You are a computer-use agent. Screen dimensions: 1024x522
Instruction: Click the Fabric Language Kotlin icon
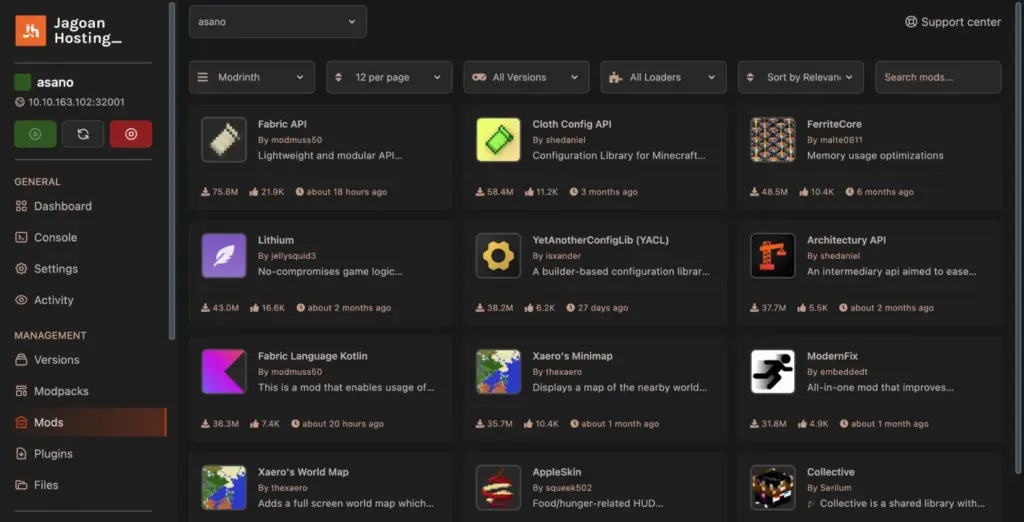(x=224, y=372)
